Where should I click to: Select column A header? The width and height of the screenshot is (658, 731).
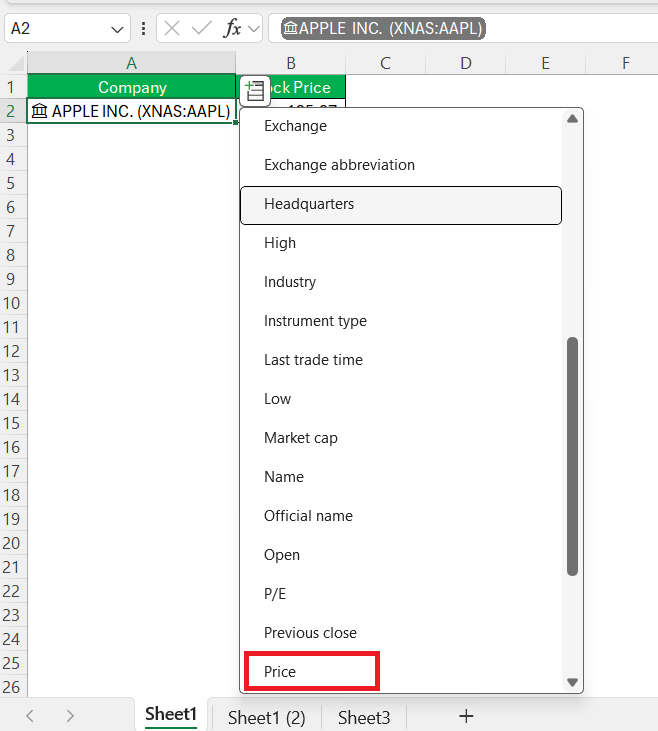point(132,63)
